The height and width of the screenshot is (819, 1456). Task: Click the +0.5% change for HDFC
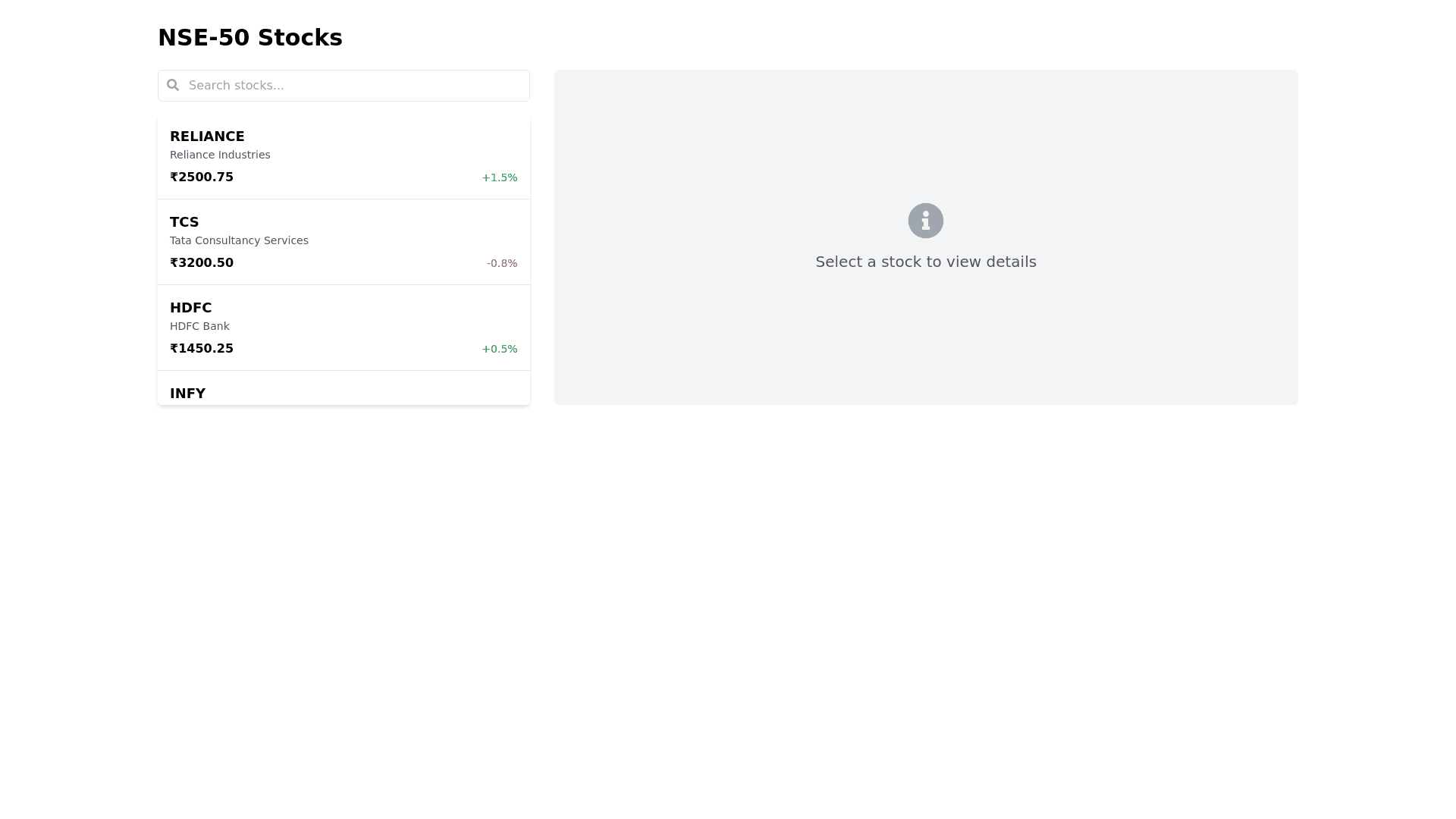click(x=499, y=349)
